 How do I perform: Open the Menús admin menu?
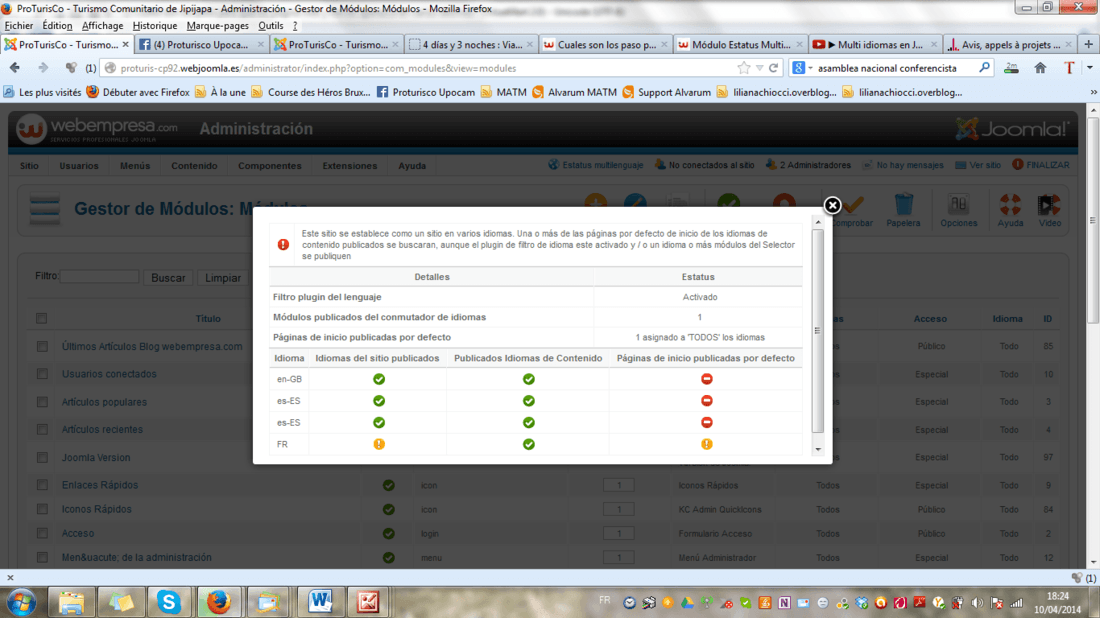pyautogui.click(x=135, y=166)
